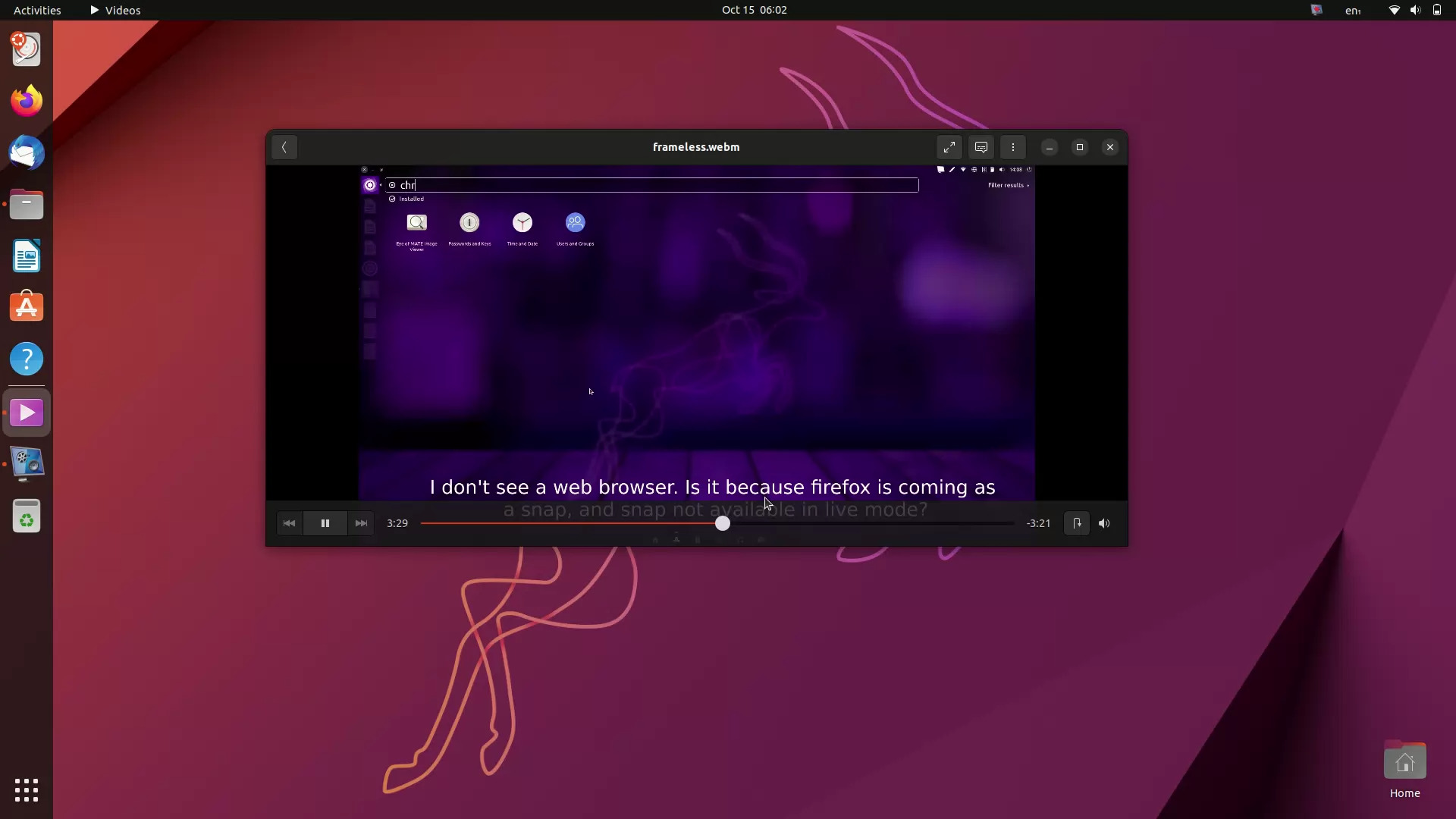Open the three-dot menu in Videos player
This screenshot has width=1456, height=819.
tap(1013, 147)
